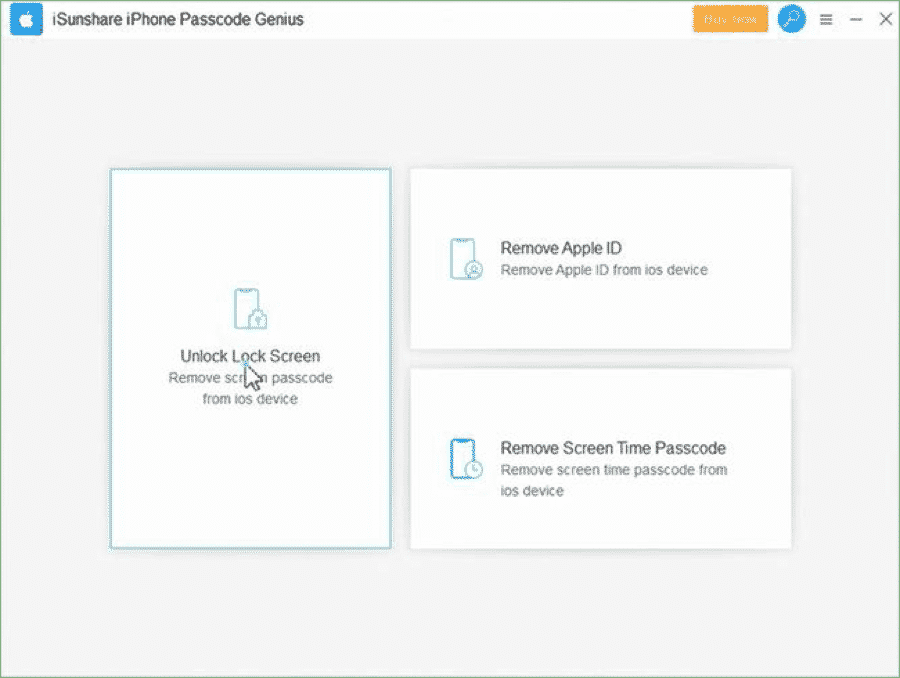Click the Remove Apple ID heading
This screenshot has width=900, height=678.
tap(561, 248)
